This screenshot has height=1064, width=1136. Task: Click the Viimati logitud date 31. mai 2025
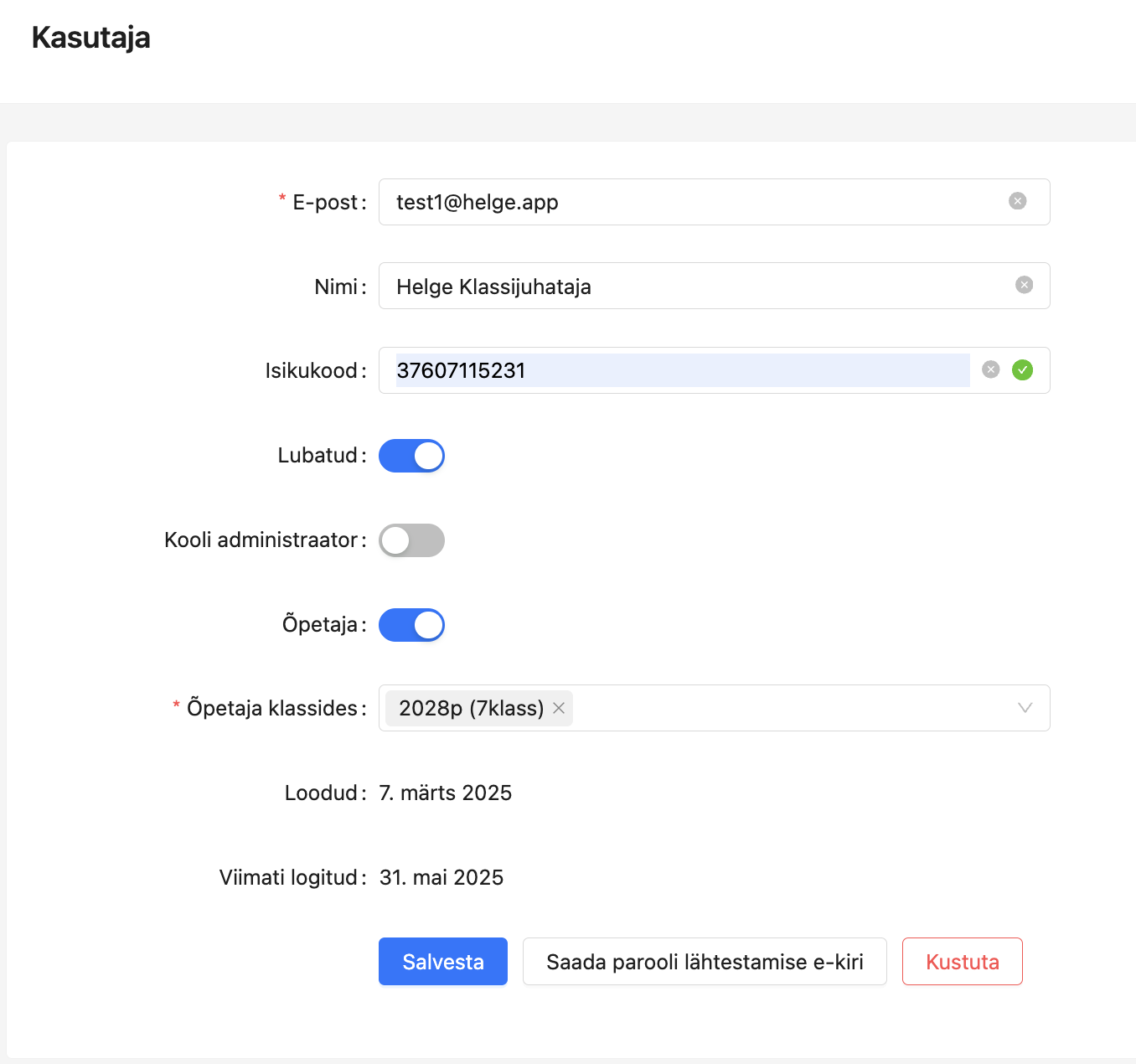(x=441, y=877)
